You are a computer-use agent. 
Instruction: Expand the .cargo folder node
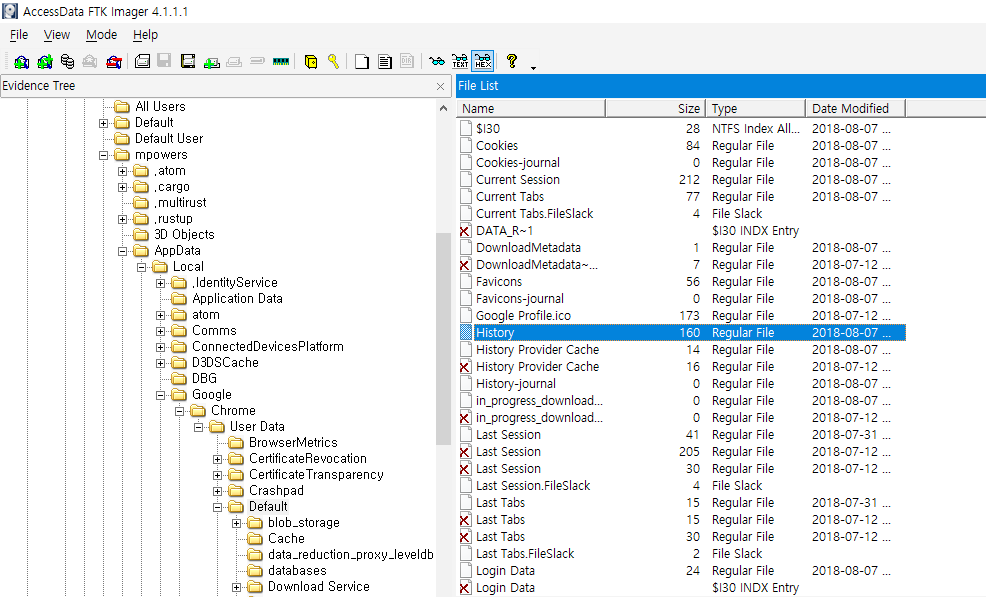tap(123, 187)
